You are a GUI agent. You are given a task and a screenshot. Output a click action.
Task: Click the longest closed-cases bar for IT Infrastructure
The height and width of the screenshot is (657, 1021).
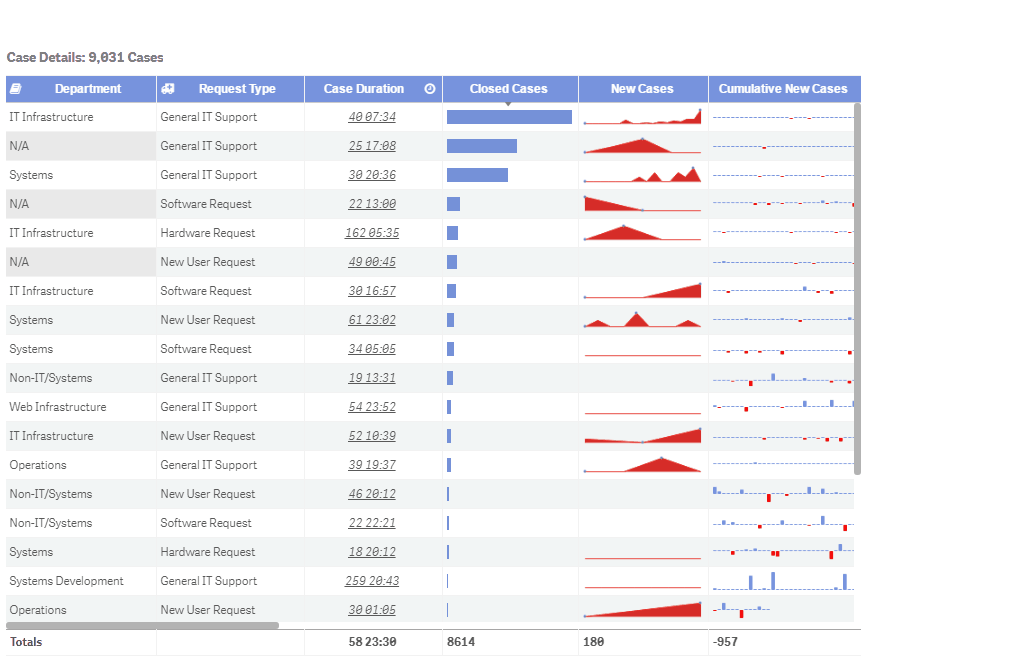pos(509,117)
